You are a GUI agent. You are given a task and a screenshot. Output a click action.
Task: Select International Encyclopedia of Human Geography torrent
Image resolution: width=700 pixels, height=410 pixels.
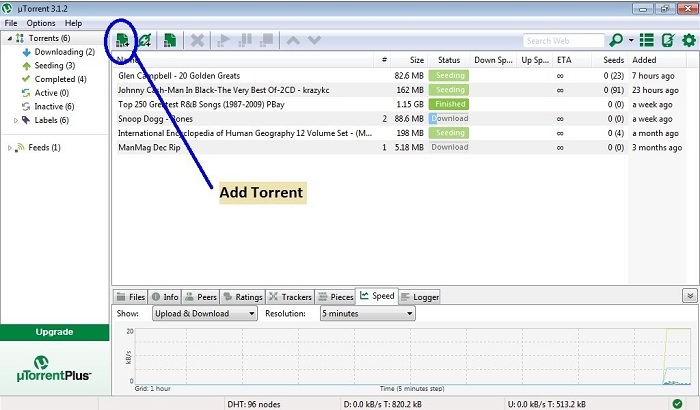[x=245, y=133]
